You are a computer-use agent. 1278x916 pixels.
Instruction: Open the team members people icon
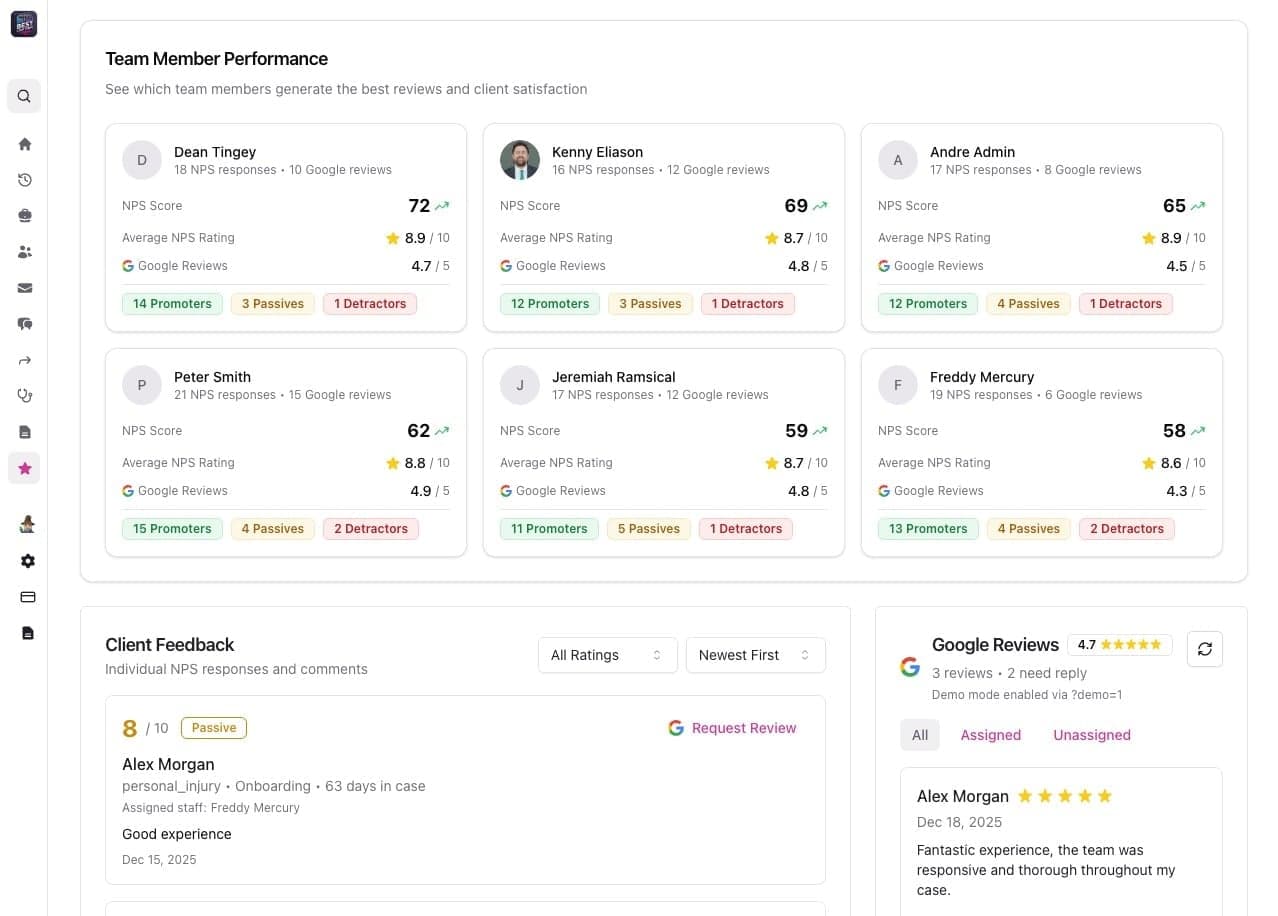24,252
